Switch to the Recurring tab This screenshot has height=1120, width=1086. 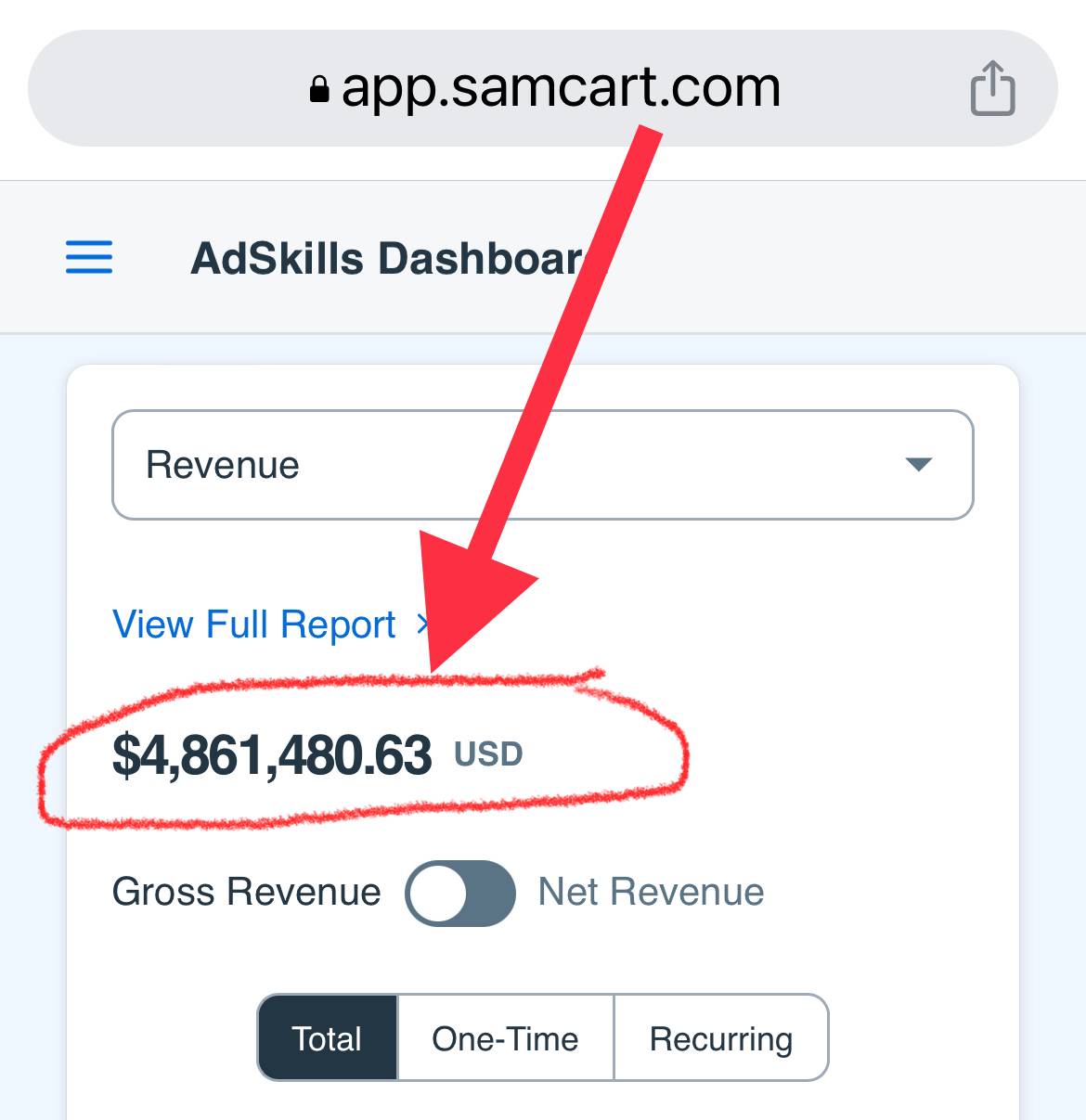[721, 1037]
